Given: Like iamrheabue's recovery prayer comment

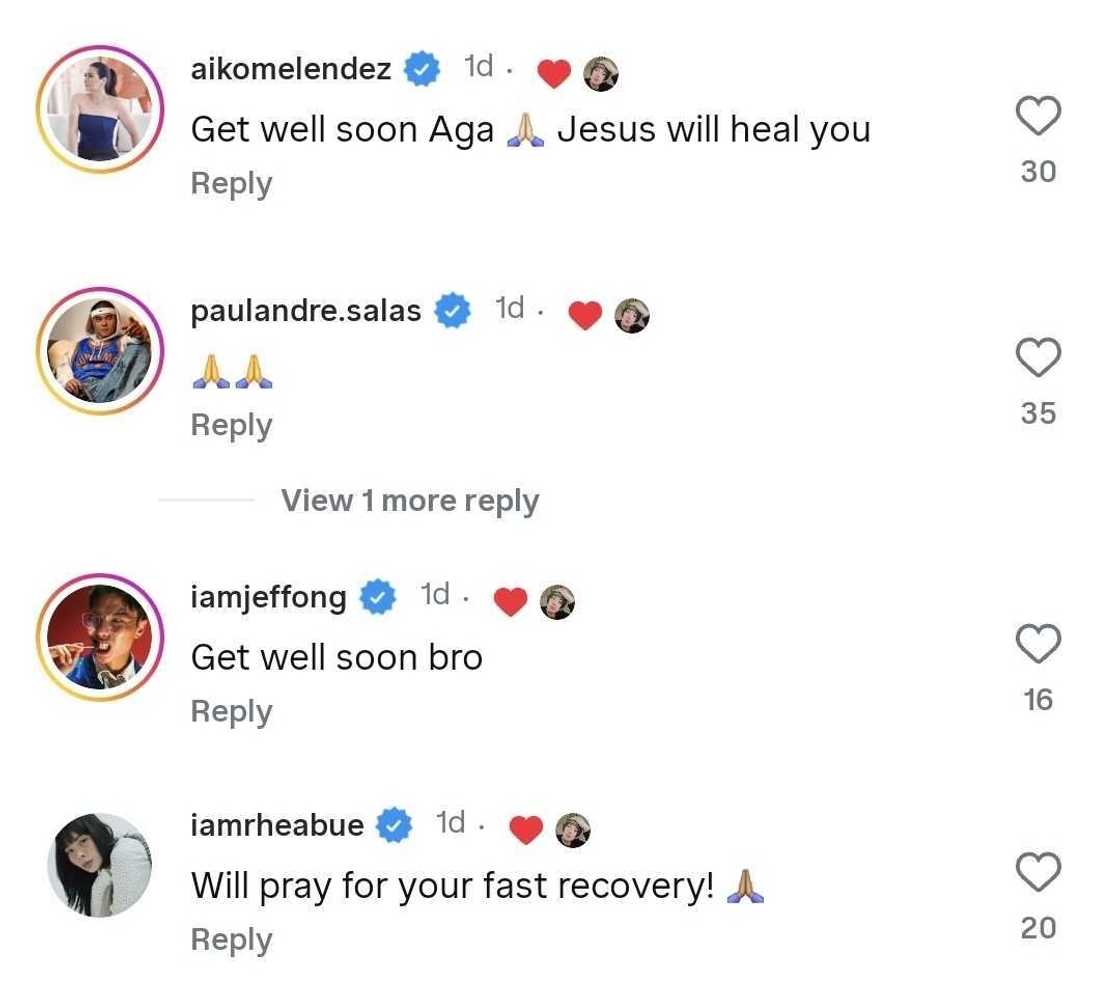Looking at the screenshot, I should pyautogui.click(x=1038, y=872).
